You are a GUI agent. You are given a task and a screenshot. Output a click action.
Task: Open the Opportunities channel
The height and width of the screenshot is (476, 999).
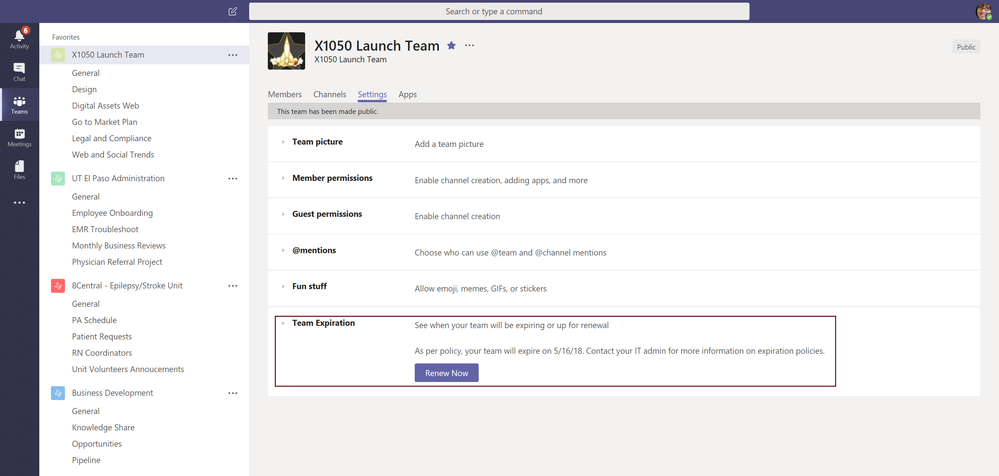tap(97, 444)
